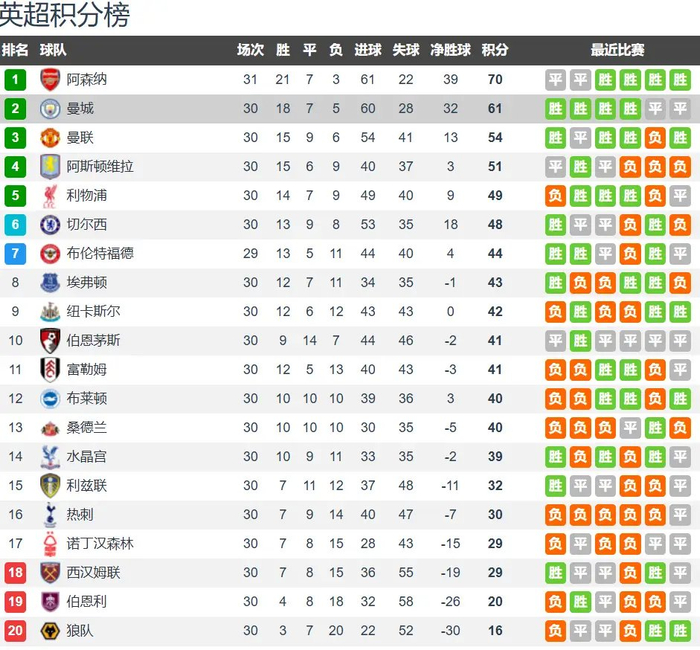Click the Wolves (狼队) crest icon

pos(50,631)
